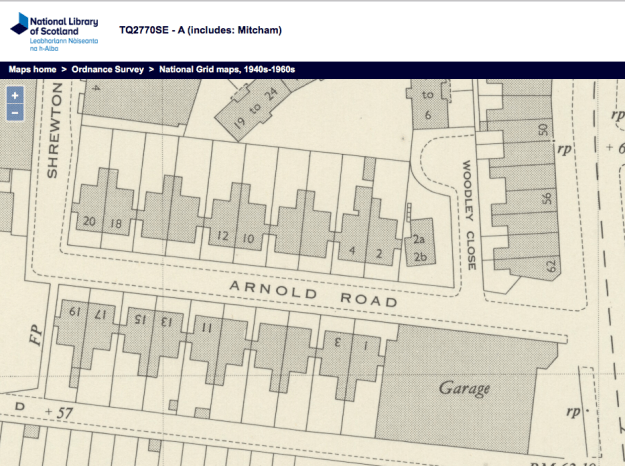The height and width of the screenshot is (466, 625).
Task: Go to the Ordnance Survey breadcrumb
Action: point(109,69)
